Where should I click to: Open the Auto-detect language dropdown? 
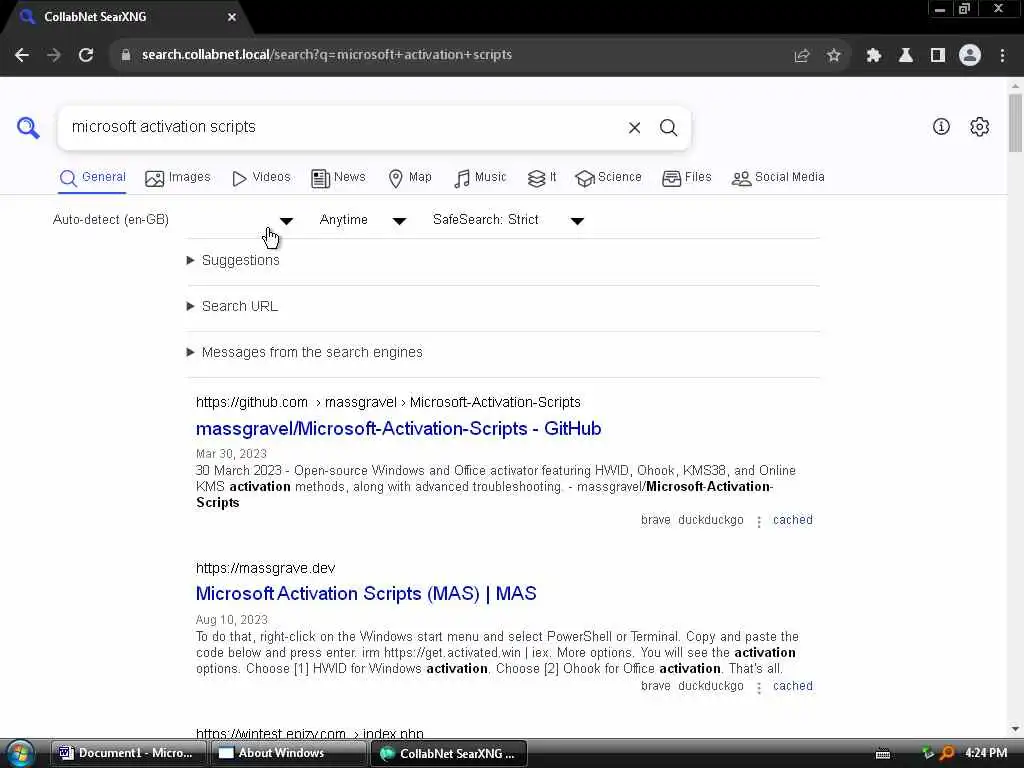click(173, 220)
